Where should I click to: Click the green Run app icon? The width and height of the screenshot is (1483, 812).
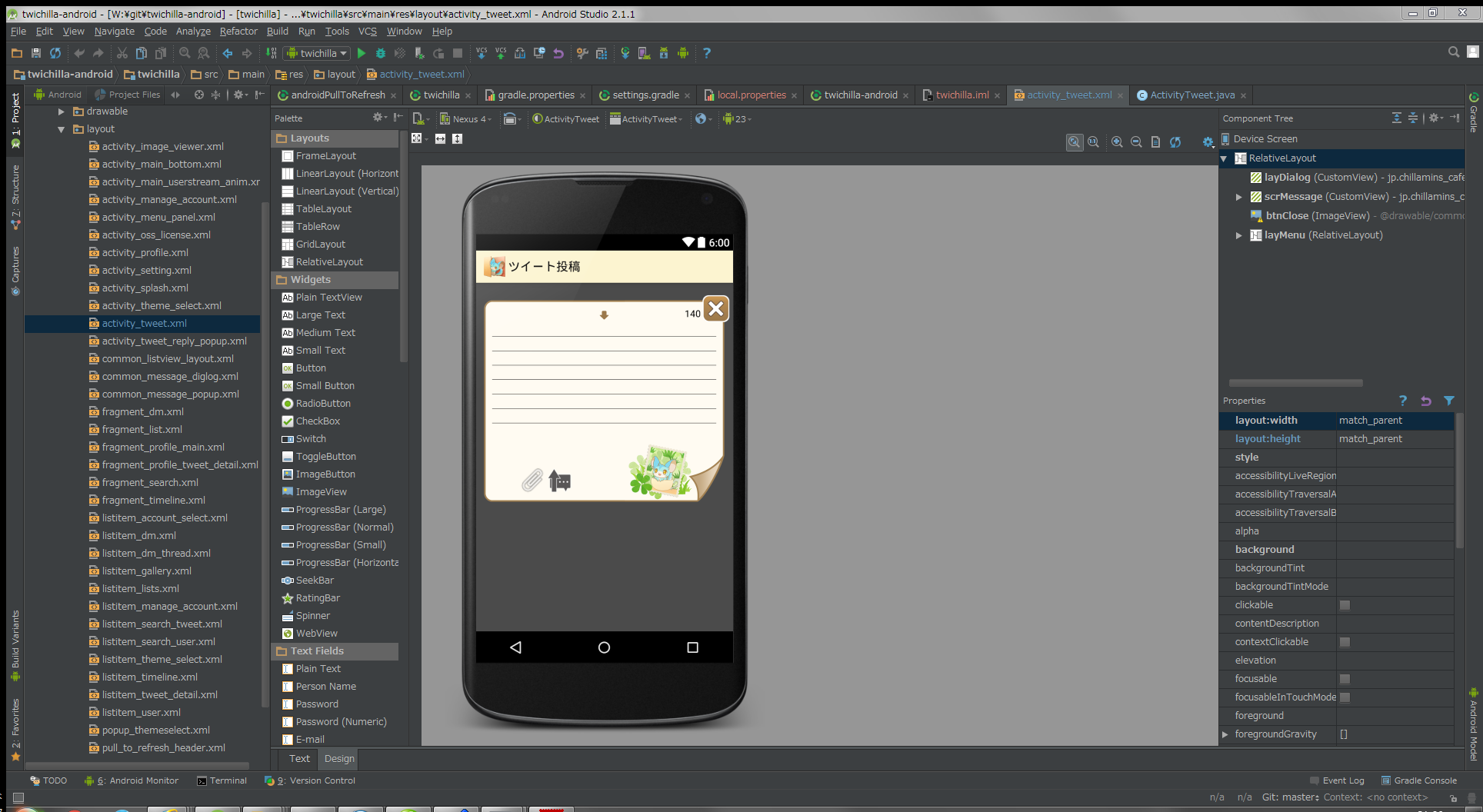(x=362, y=53)
